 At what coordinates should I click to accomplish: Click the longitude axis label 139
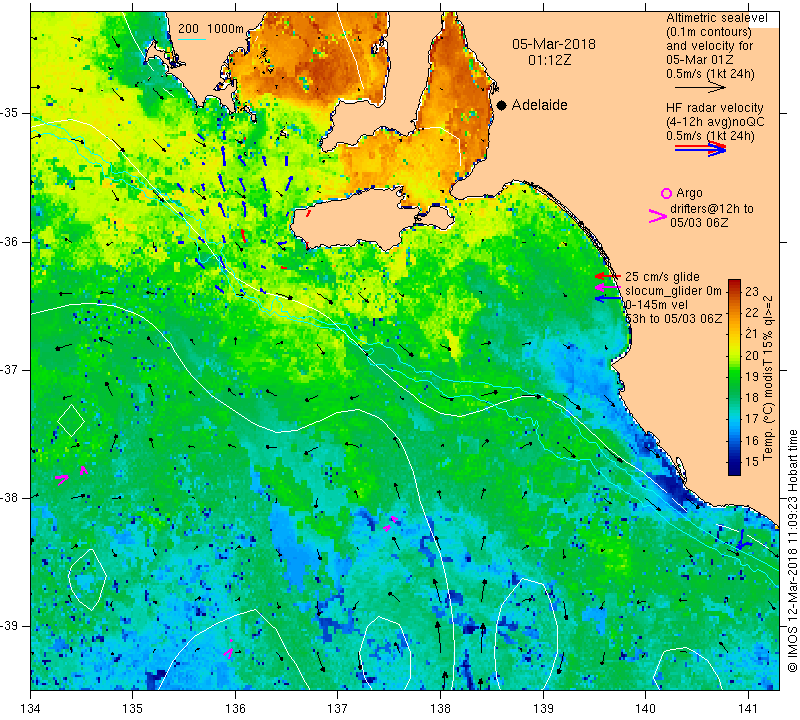pos(543,708)
